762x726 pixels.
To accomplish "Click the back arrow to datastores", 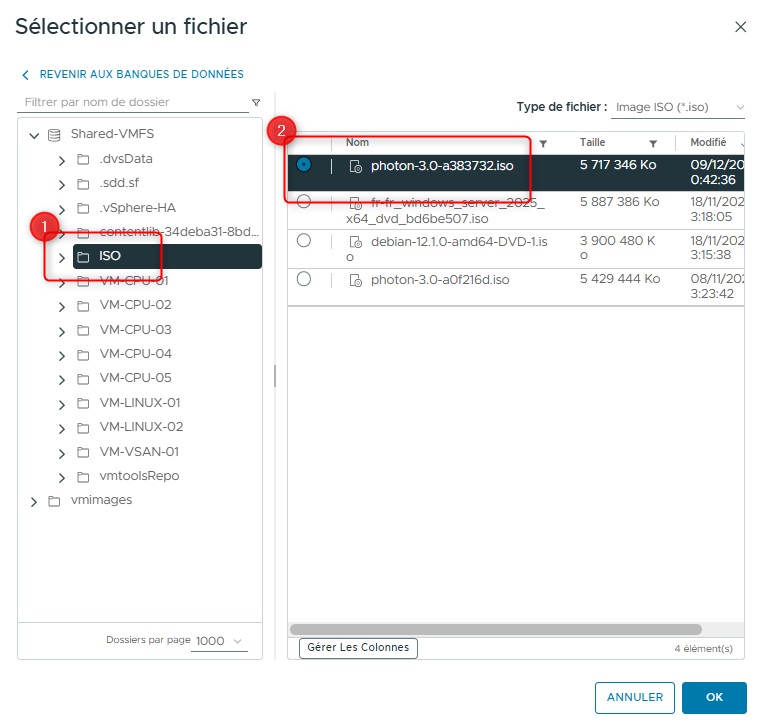I will pos(25,74).
